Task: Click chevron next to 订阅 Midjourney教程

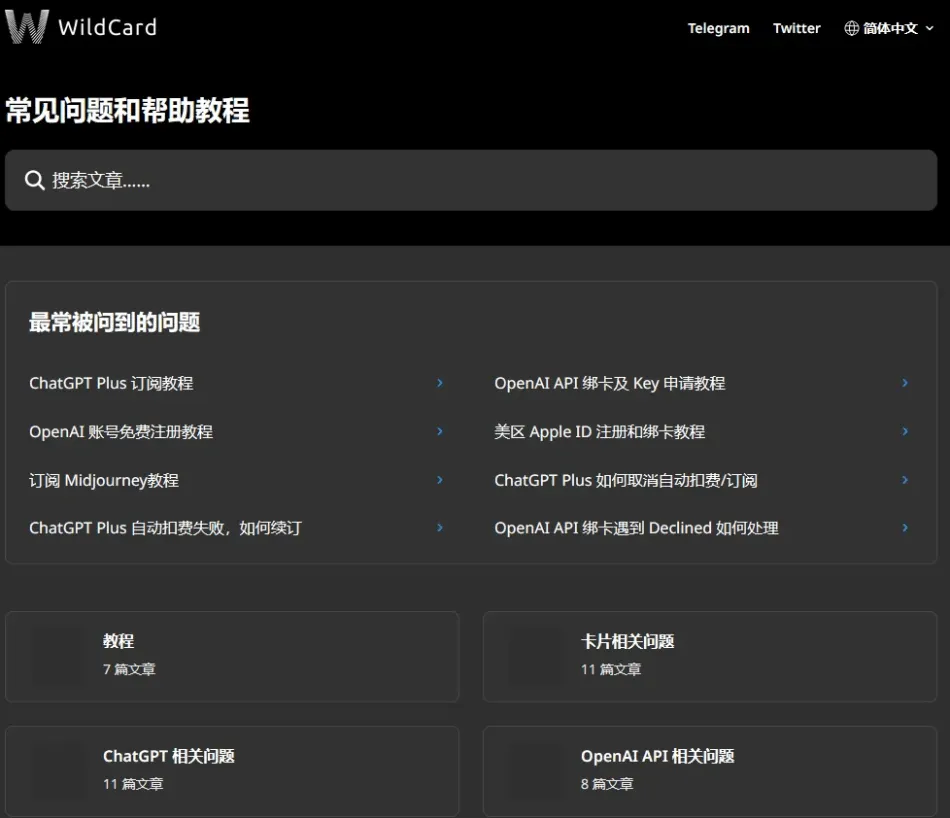Action: 440,480
